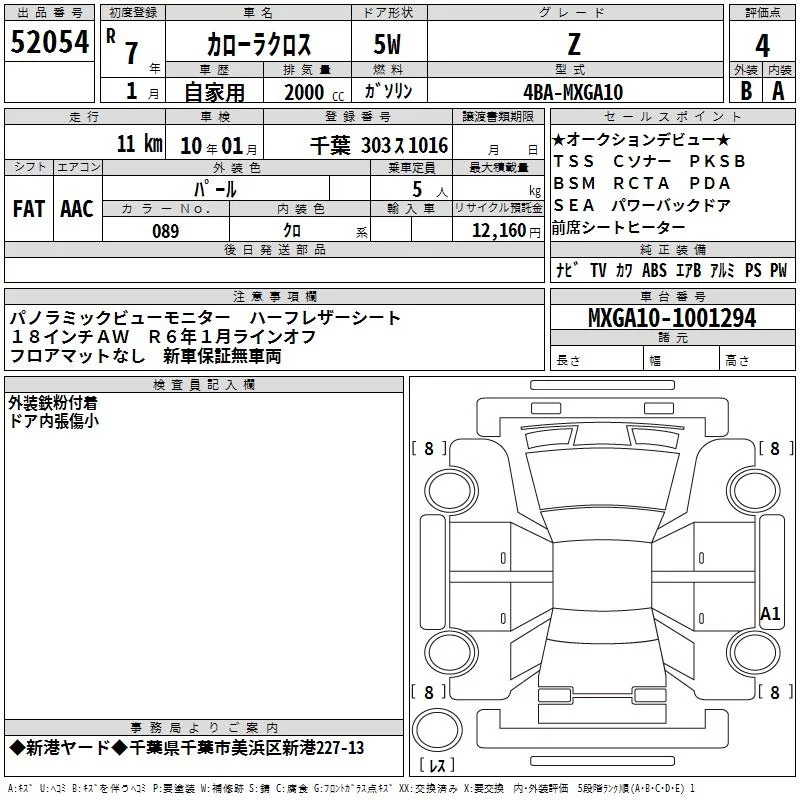Select interior rating A

point(778,91)
